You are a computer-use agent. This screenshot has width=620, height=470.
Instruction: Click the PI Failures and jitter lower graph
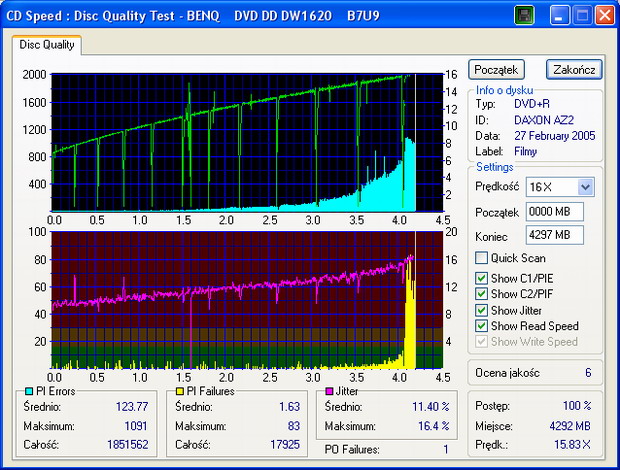(x=247, y=300)
